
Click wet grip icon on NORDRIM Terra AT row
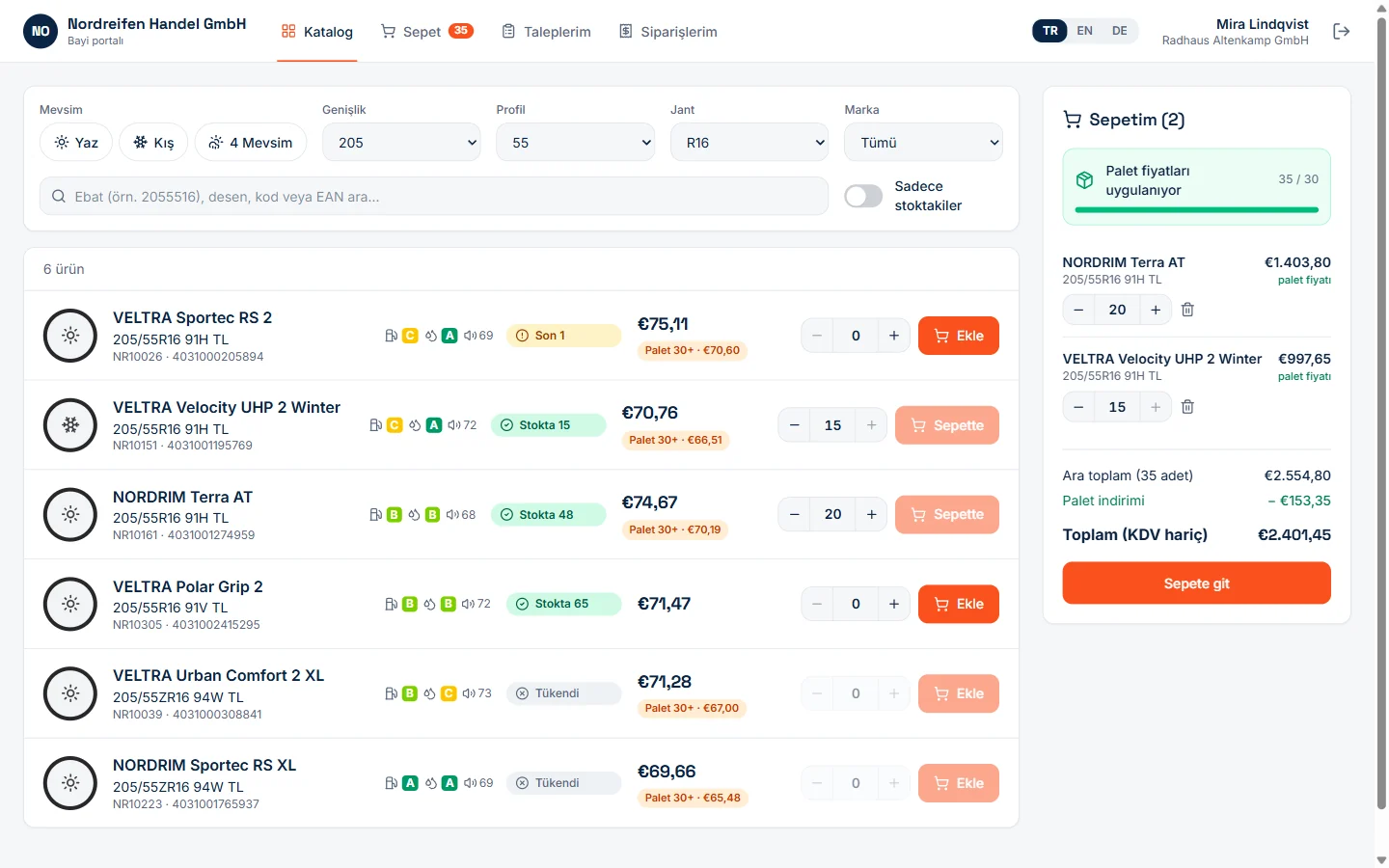click(x=414, y=515)
